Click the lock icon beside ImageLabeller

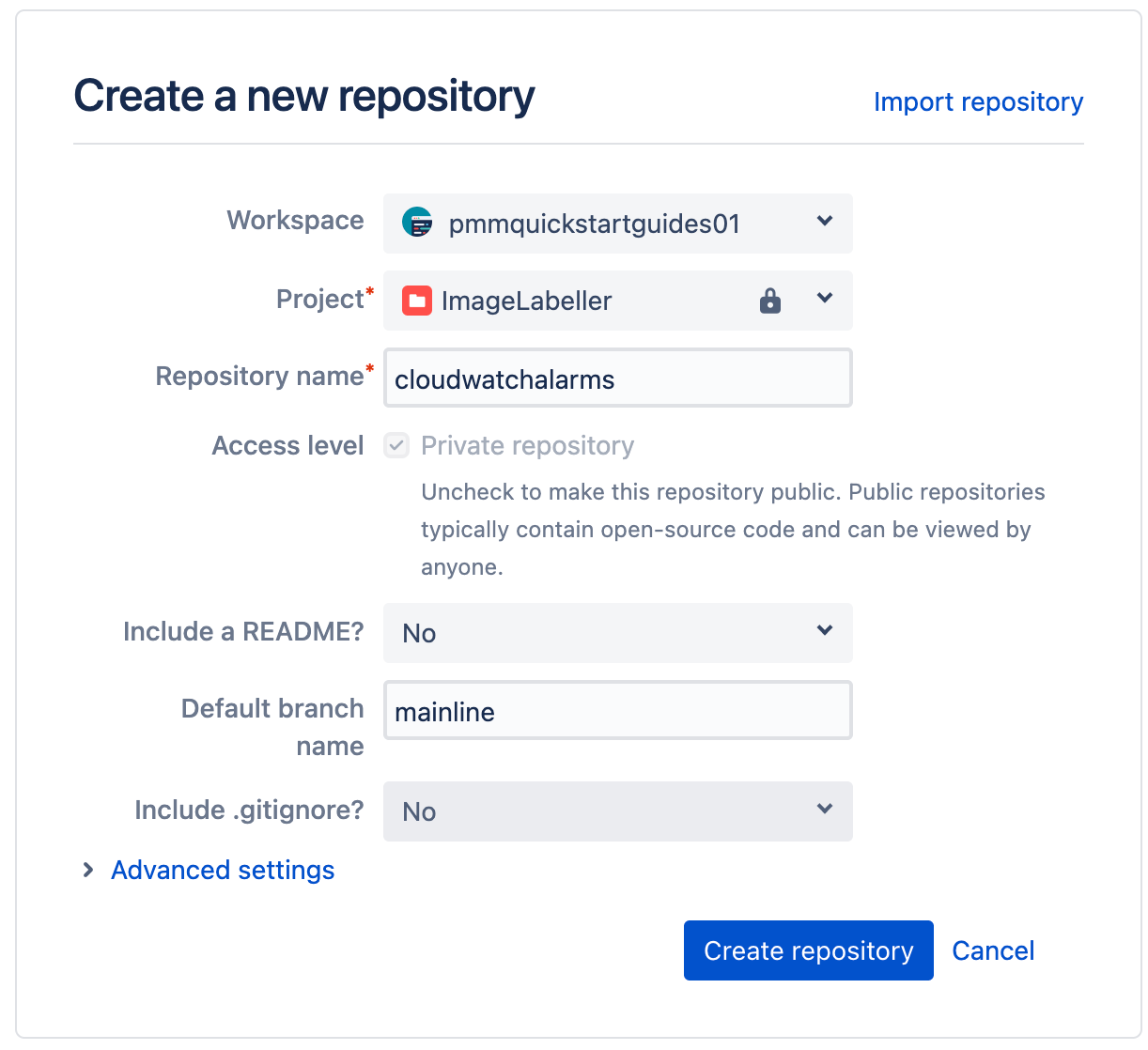point(770,301)
